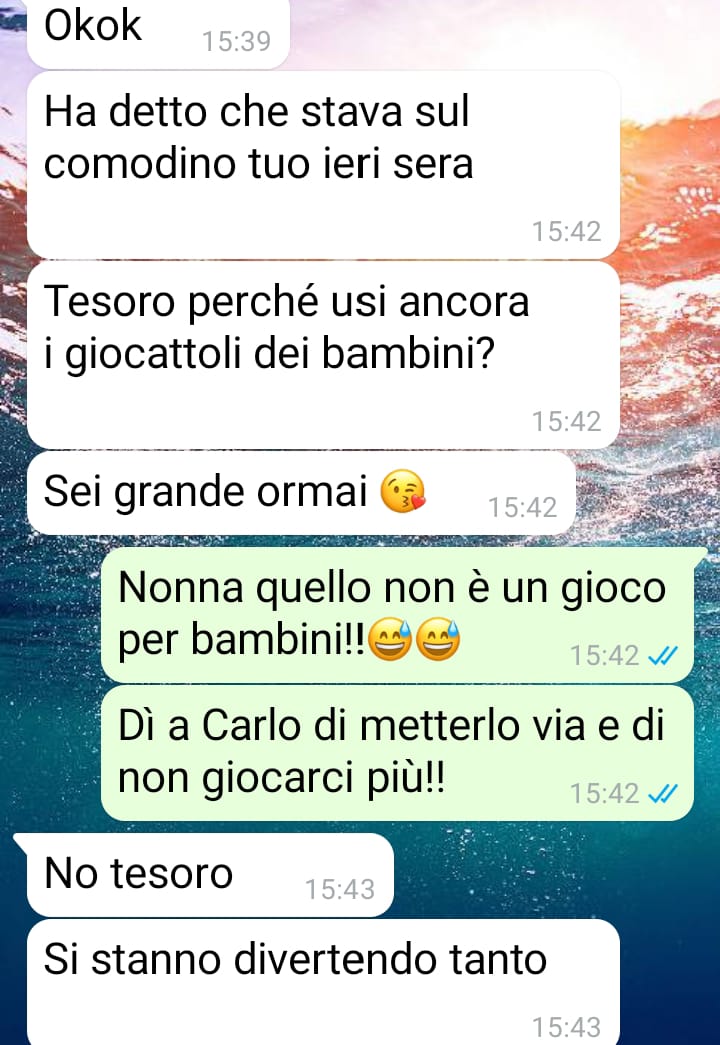The image size is (720, 1045).
Task: Select the "Ha detto che stava sul comodino" message
Action: [x=323, y=165]
